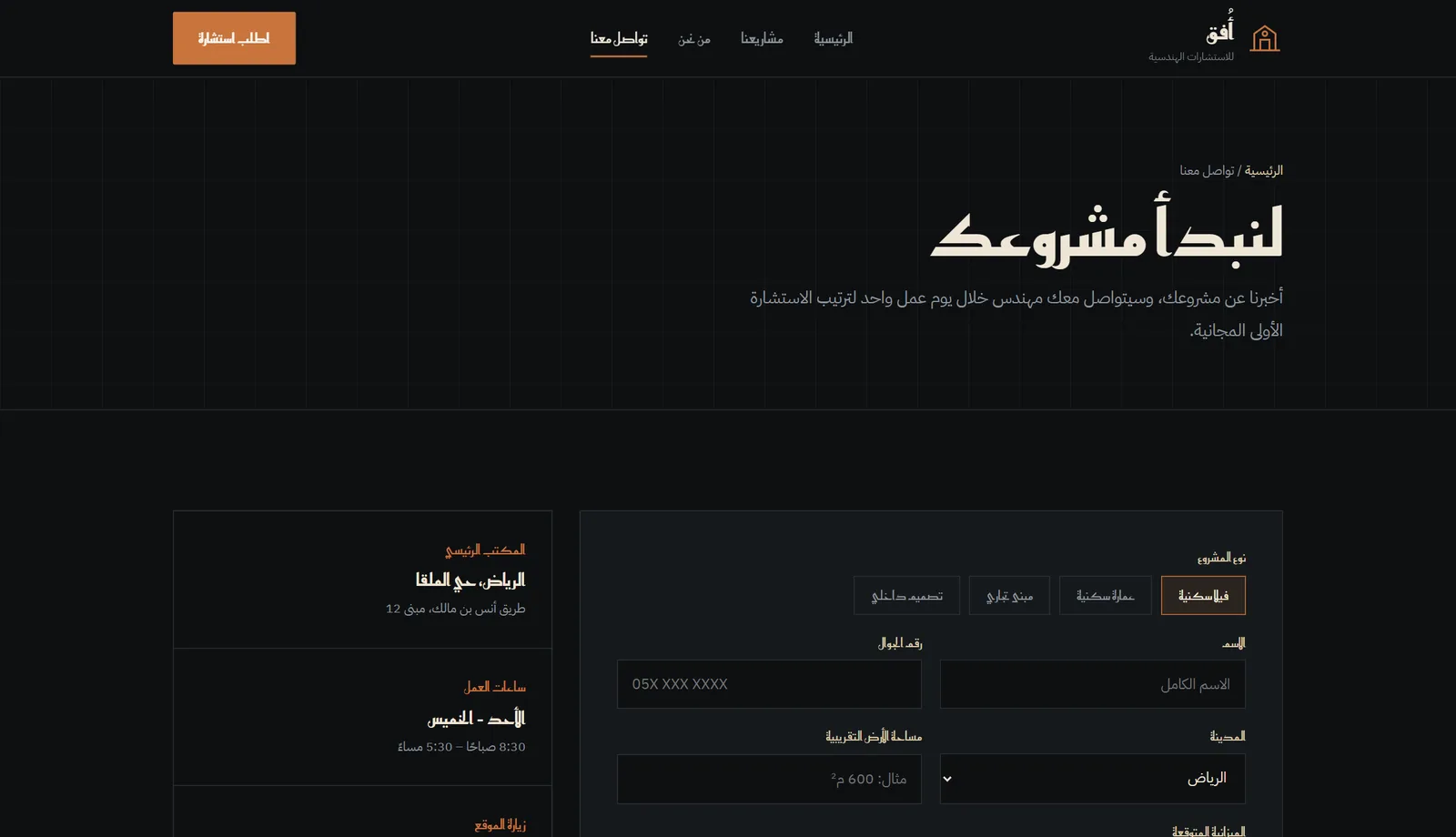
Task: Click the الرياض، حي الملقا address text
Action: pos(470,580)
